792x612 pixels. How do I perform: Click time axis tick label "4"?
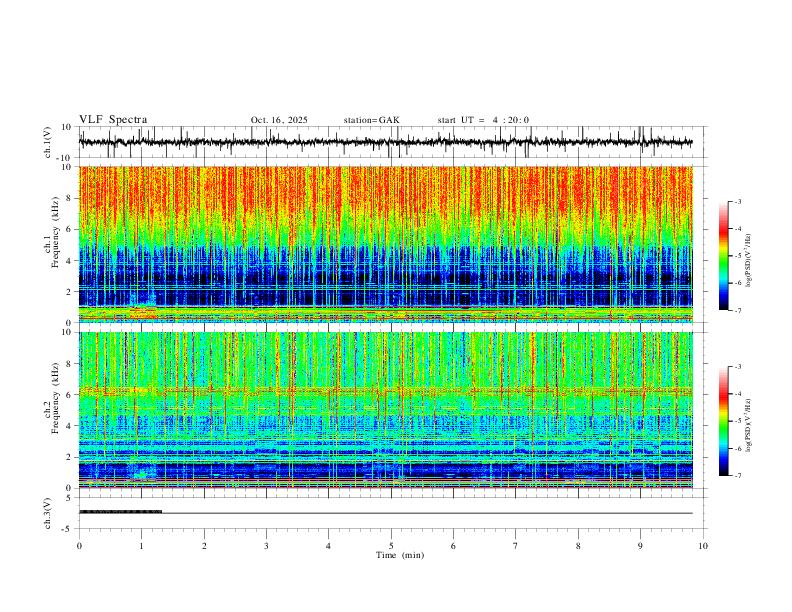(x=329, y=546)
